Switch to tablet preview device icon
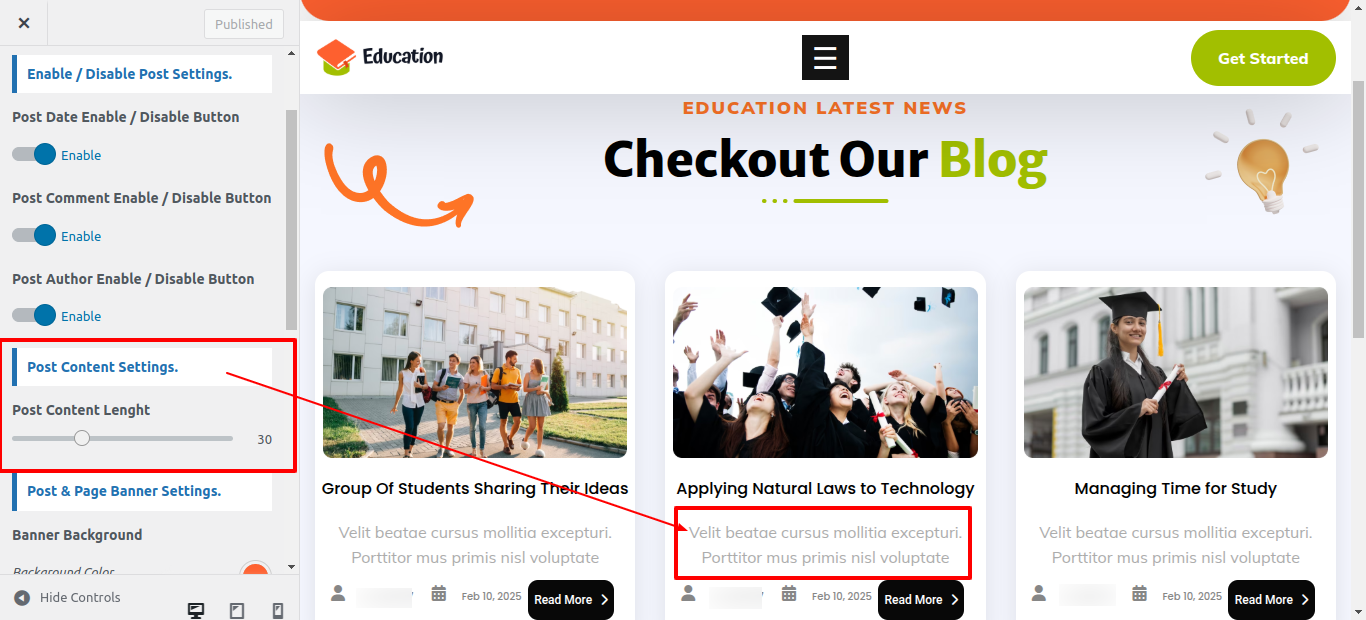This screenshot has height=620, width=1366. click(237, 611)
